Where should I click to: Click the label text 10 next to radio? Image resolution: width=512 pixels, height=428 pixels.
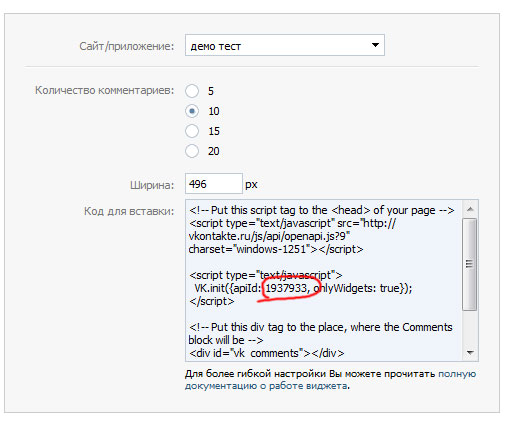click(214, 111)
